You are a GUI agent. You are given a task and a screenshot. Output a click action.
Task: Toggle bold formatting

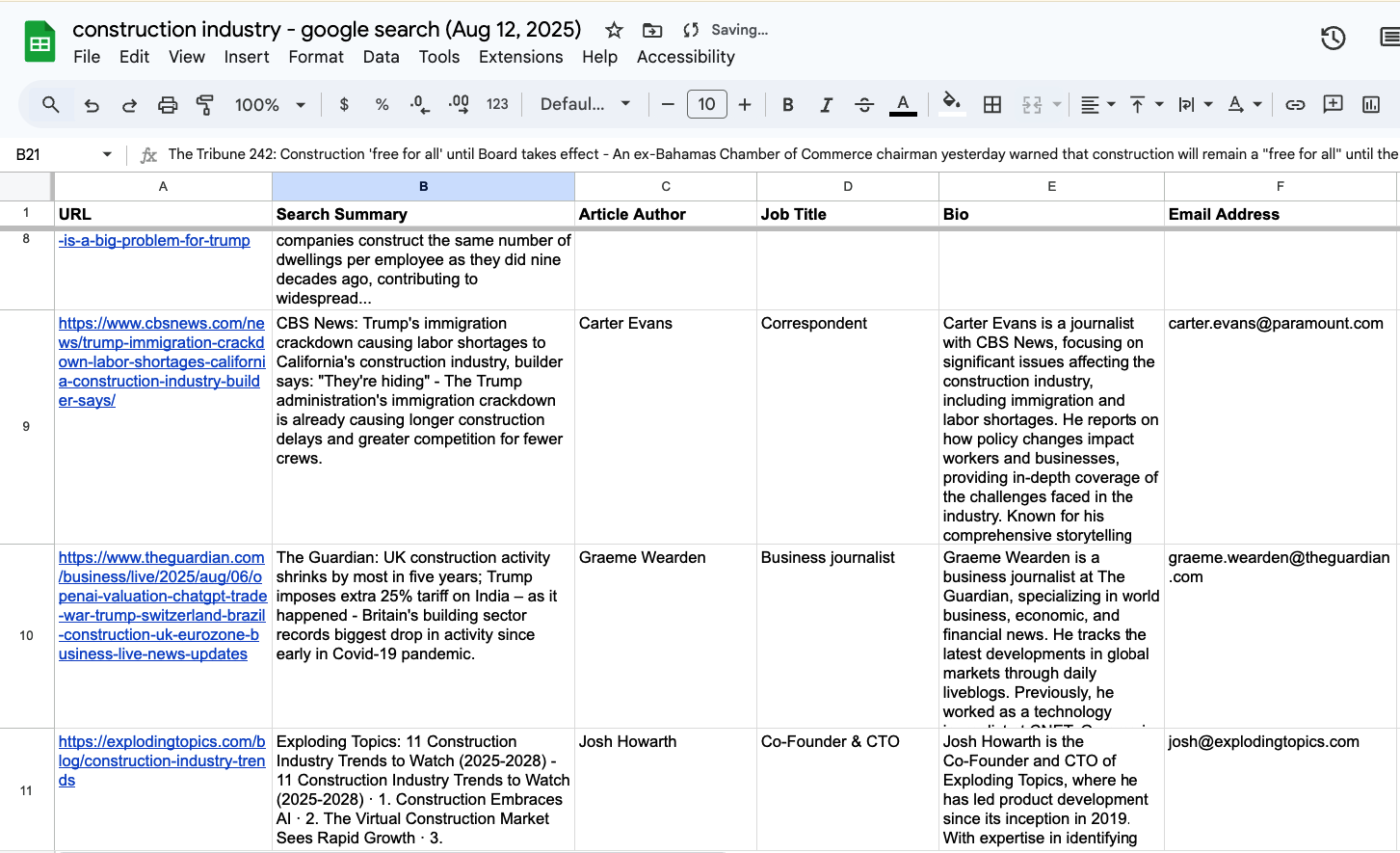787,103
